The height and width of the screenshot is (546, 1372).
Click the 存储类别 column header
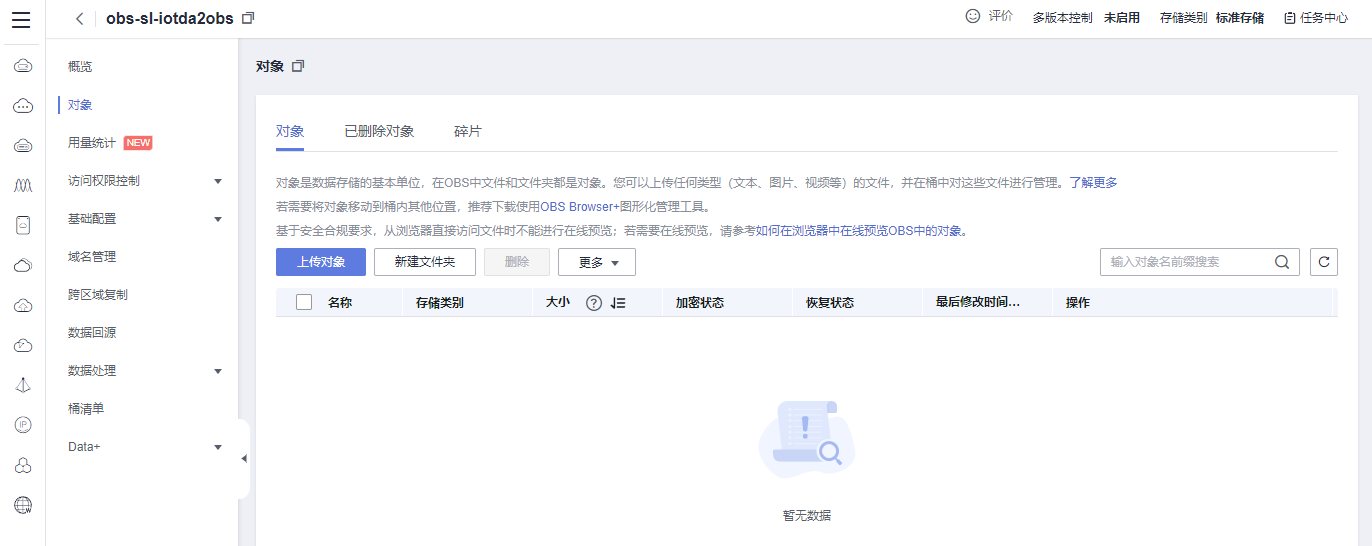440,302
